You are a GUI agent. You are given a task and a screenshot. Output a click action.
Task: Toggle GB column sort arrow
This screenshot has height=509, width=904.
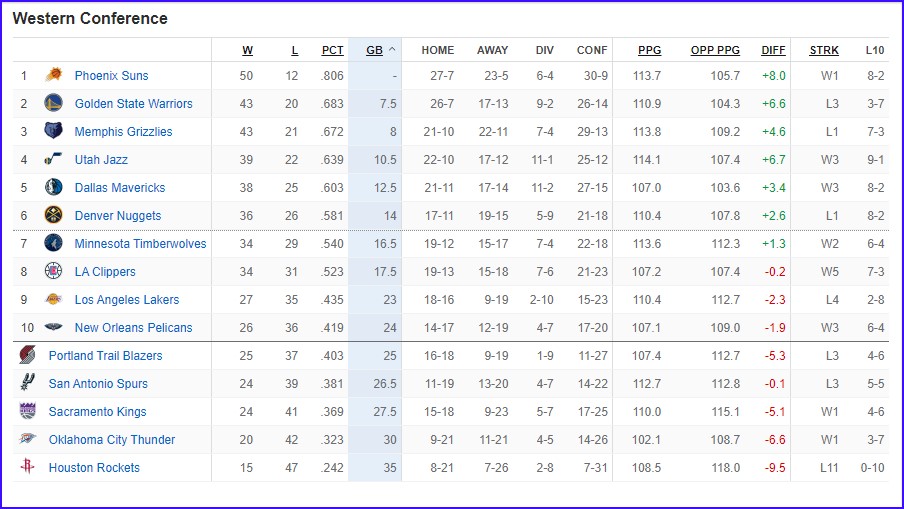pyautogui.click(x=392, y=50)
